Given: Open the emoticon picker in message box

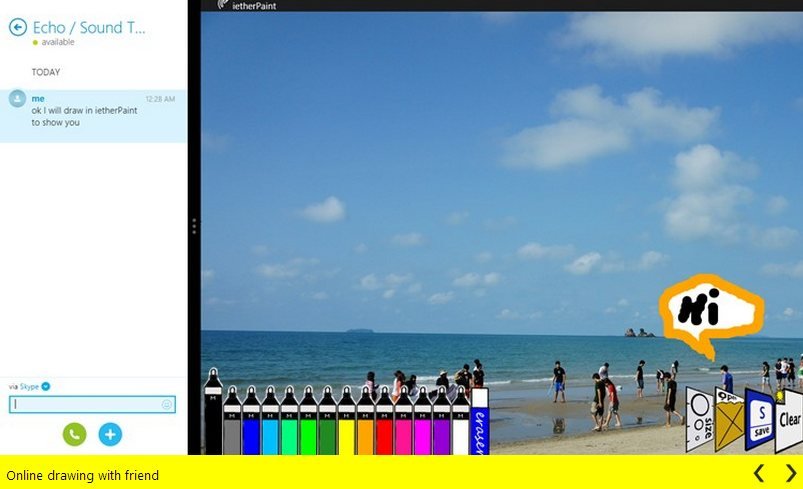Looking at the screenshot, I should tap(166, 405).
